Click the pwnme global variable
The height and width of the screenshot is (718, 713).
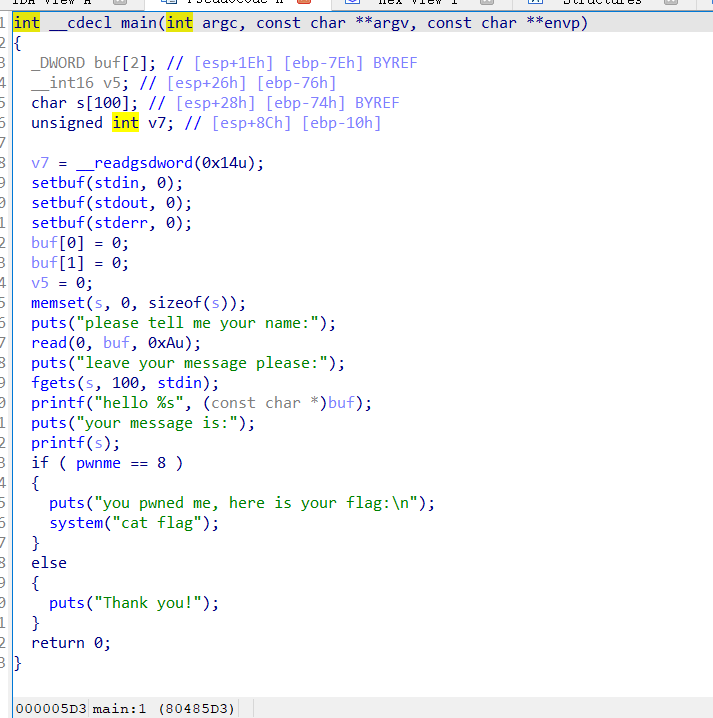coord(98,463)
